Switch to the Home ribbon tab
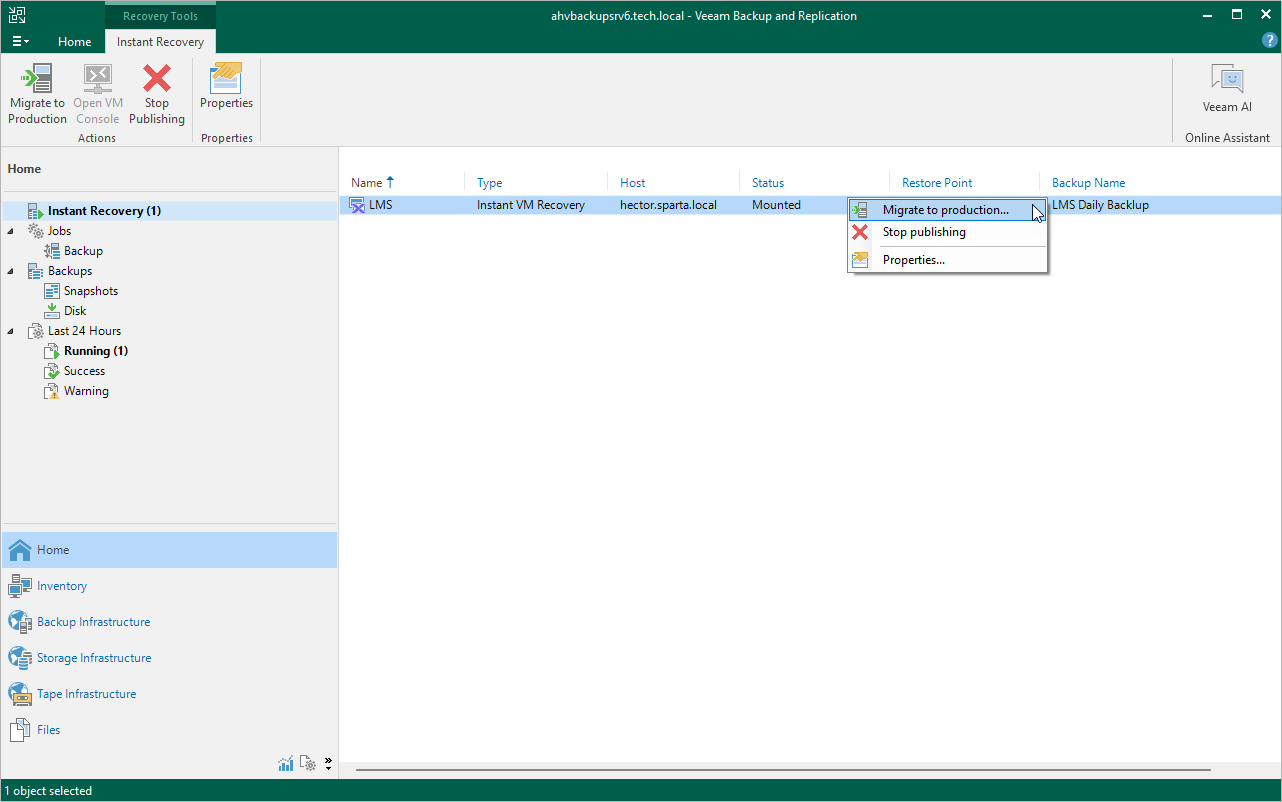Screen dimensions: 1282x802 75,42
